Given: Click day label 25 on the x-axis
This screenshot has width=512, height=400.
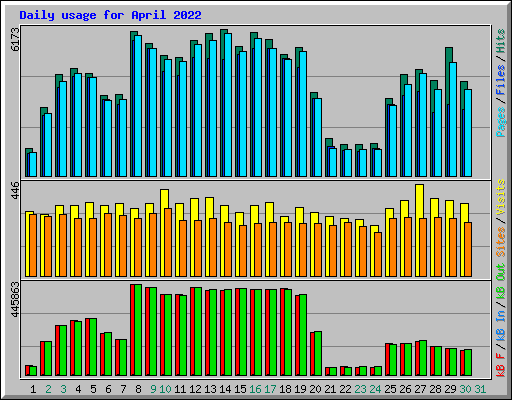Looking at the screenshot, I should (390, 389).
